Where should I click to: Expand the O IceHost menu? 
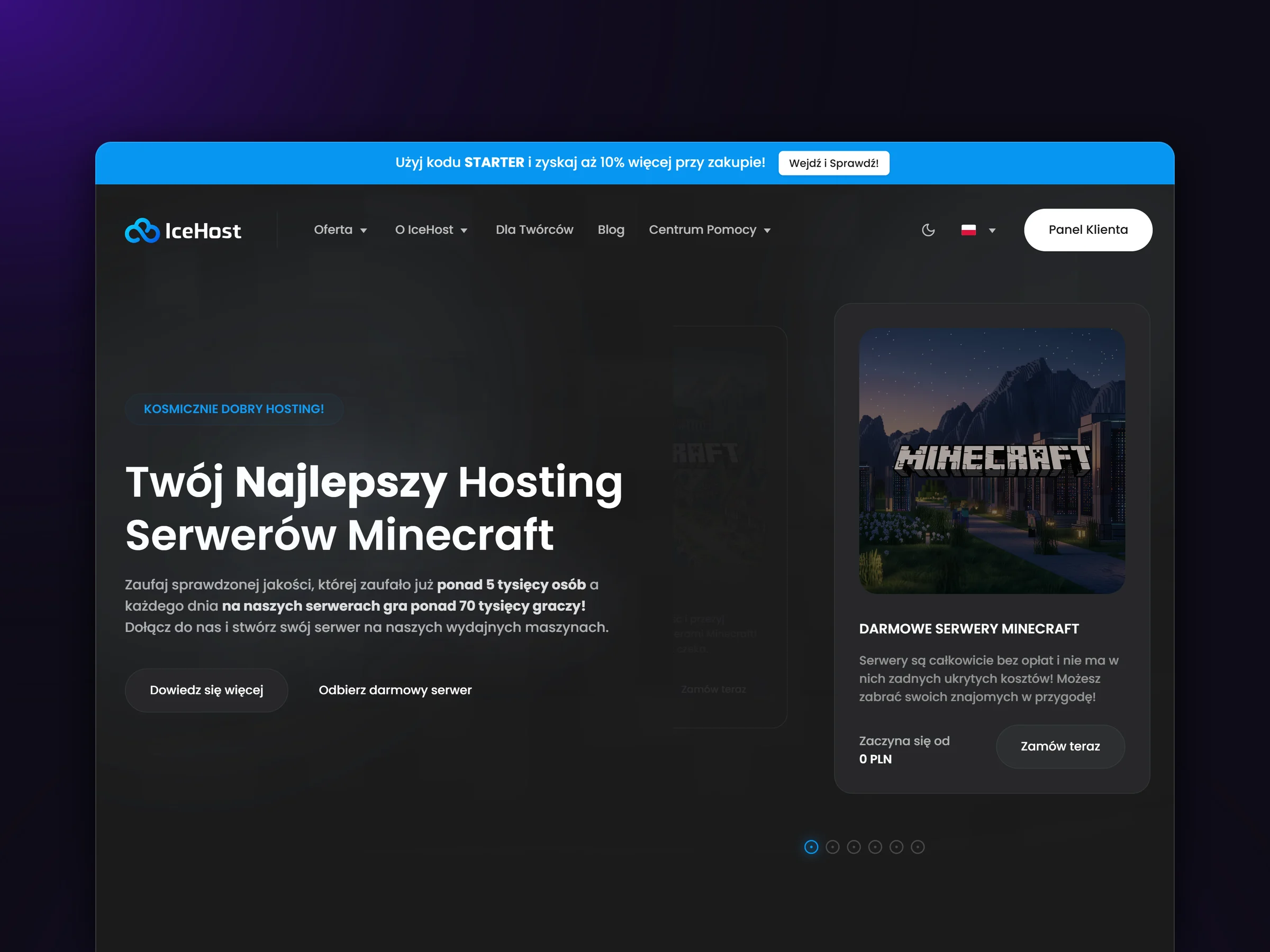(x=431, y=230)
